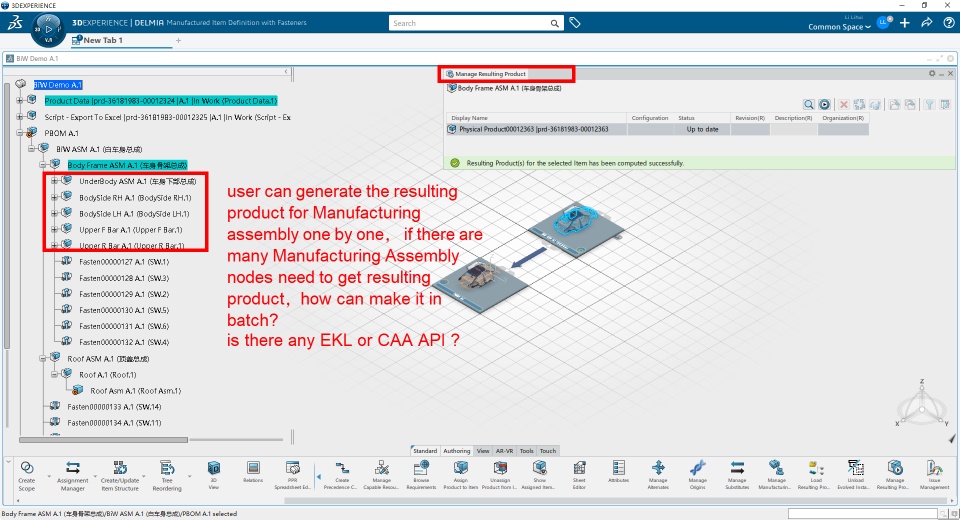
Task: Switch to the Touch toolbar tab
Action: [x=548, y=451]
